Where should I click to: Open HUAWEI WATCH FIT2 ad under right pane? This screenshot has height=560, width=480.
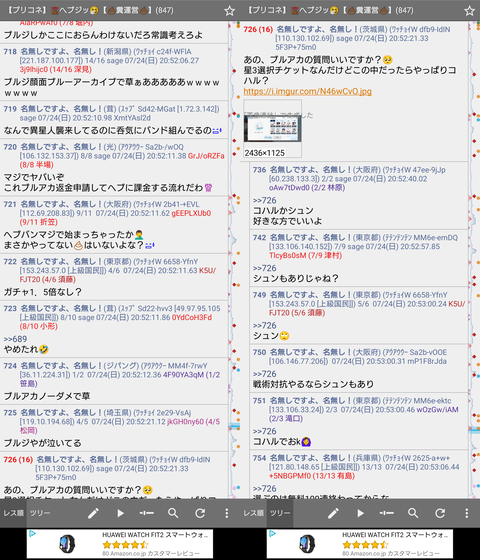coord(360,544)
